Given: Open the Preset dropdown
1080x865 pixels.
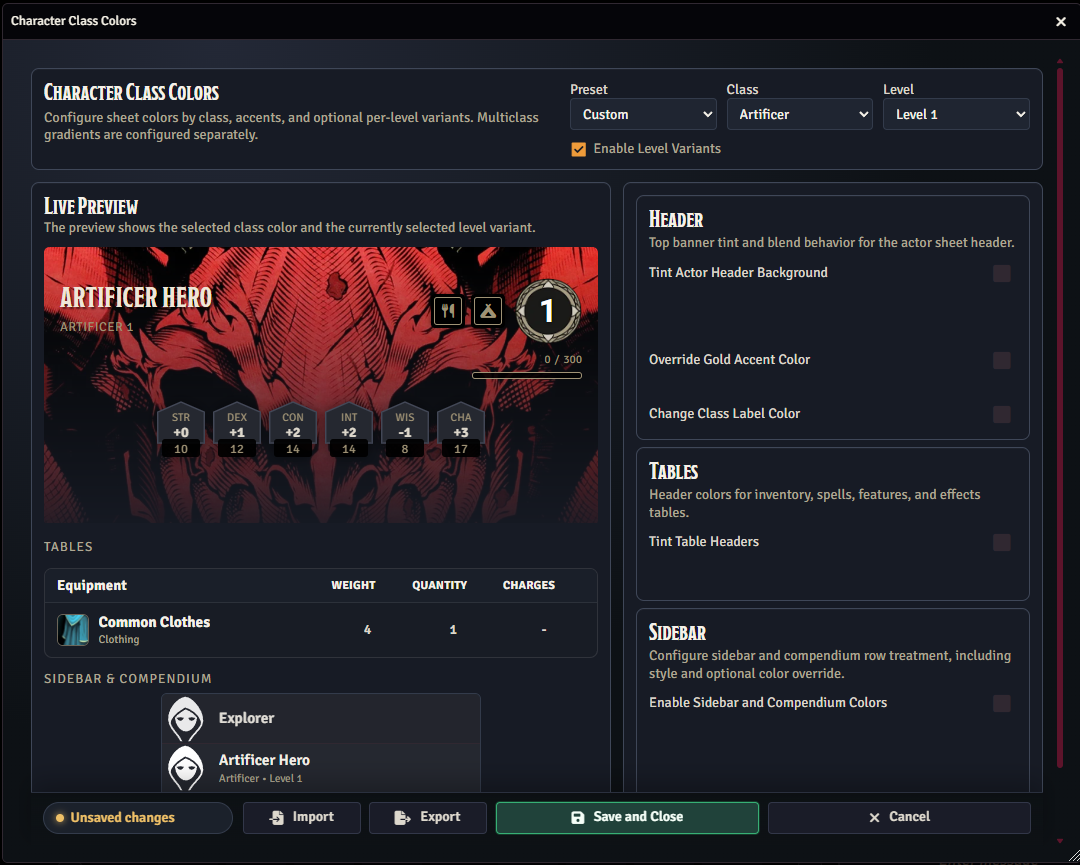Looking at the screenshot, I should pyautogui.click(x=643, y=115).
